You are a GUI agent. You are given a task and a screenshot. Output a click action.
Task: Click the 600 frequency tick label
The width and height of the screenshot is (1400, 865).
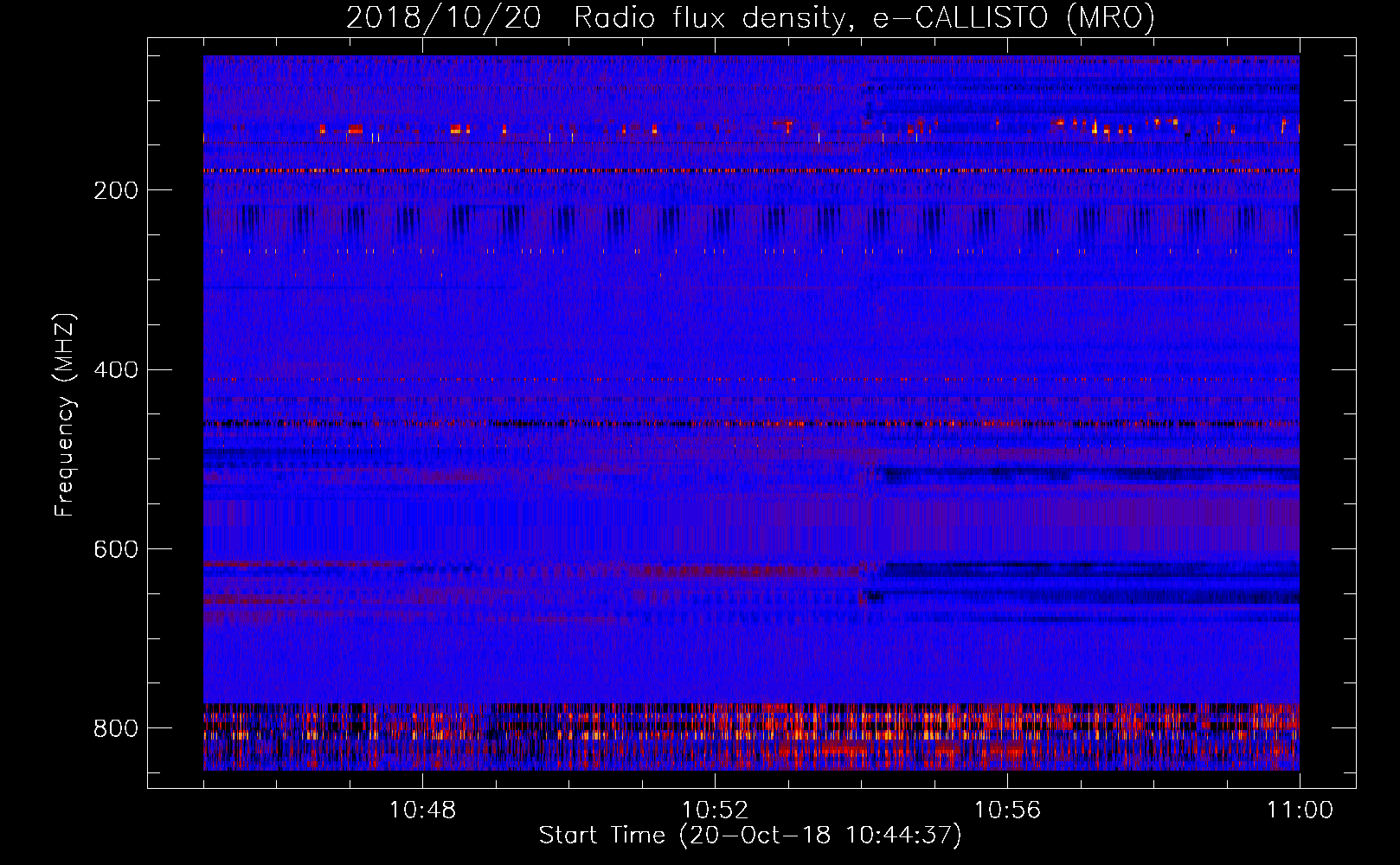coord(116,549)
